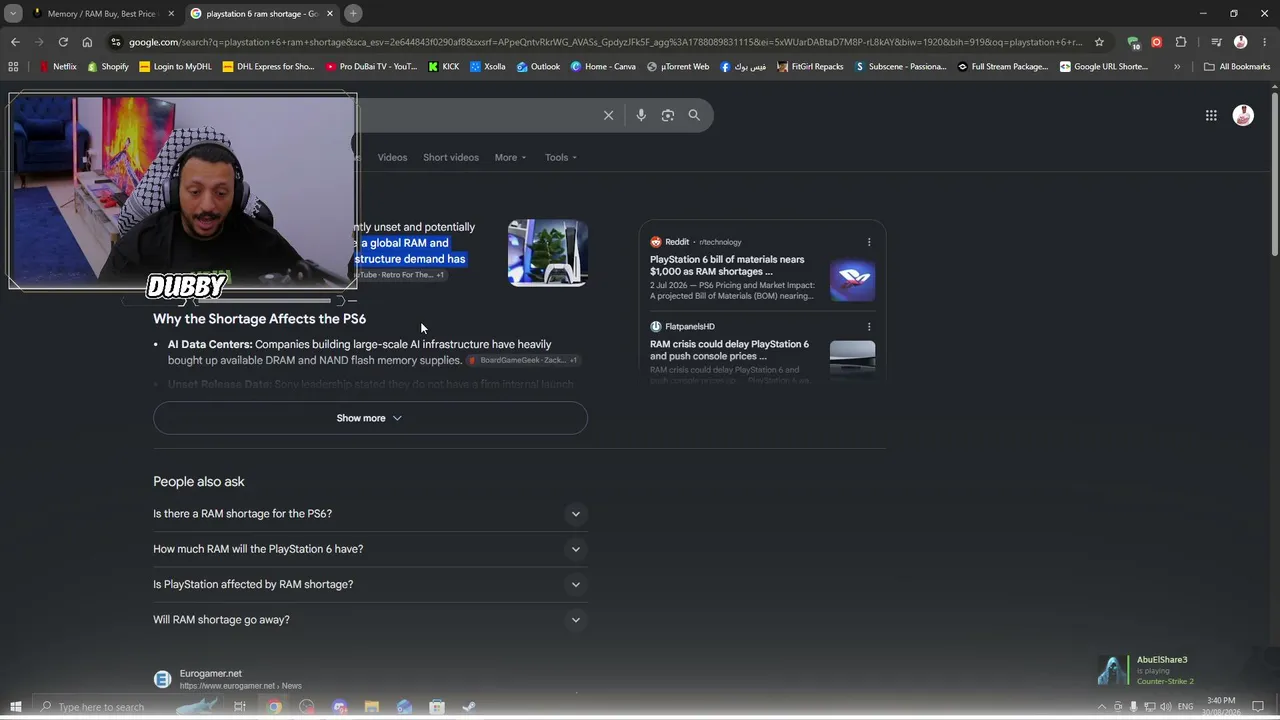The width and height of the screenshot is (1280, 720).
Task: Expand 'Is PlayStation affected by RAM shortage?'
Action: pos(370,584)
